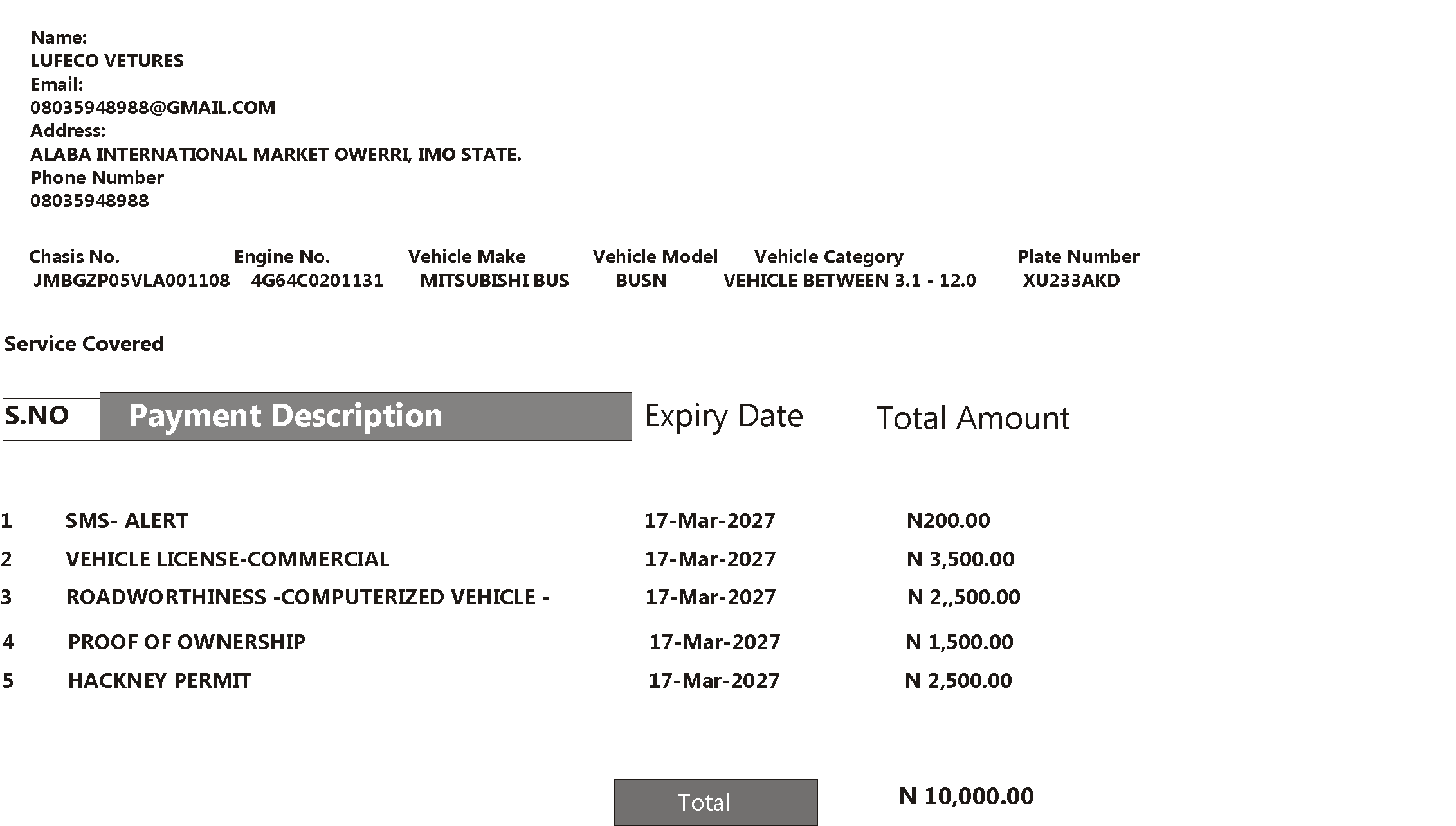
Task: Click the S.NO header box
Action: (51, 419)
